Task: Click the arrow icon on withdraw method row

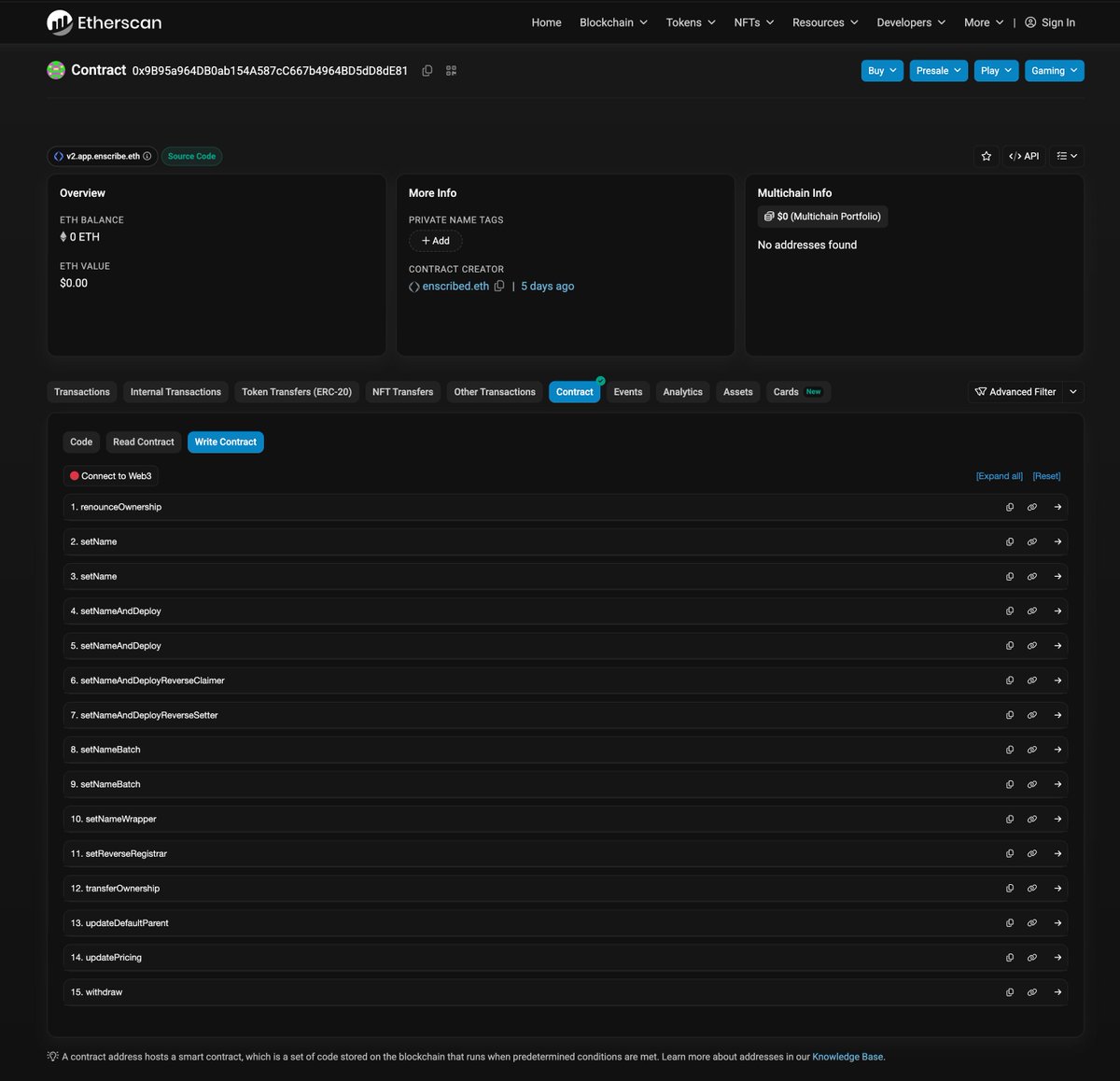Action: [1057, 991]
